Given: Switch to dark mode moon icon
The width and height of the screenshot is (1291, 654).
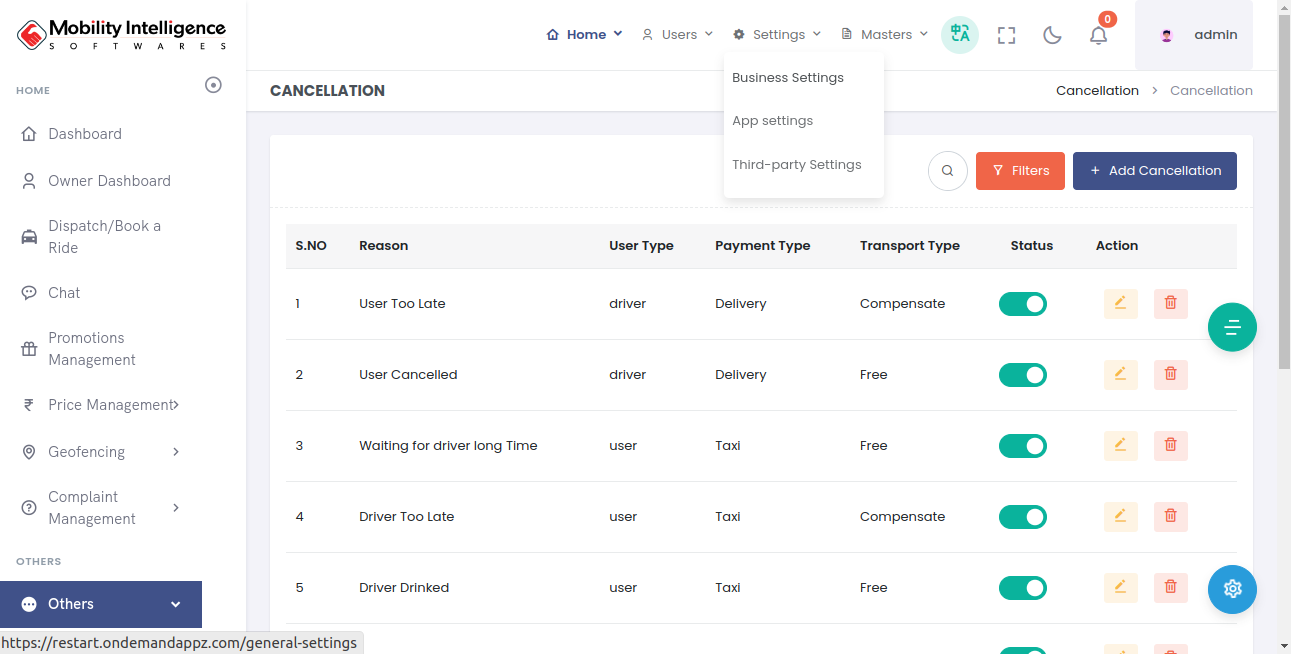Looking at the screenshot, I should 1052,35.
